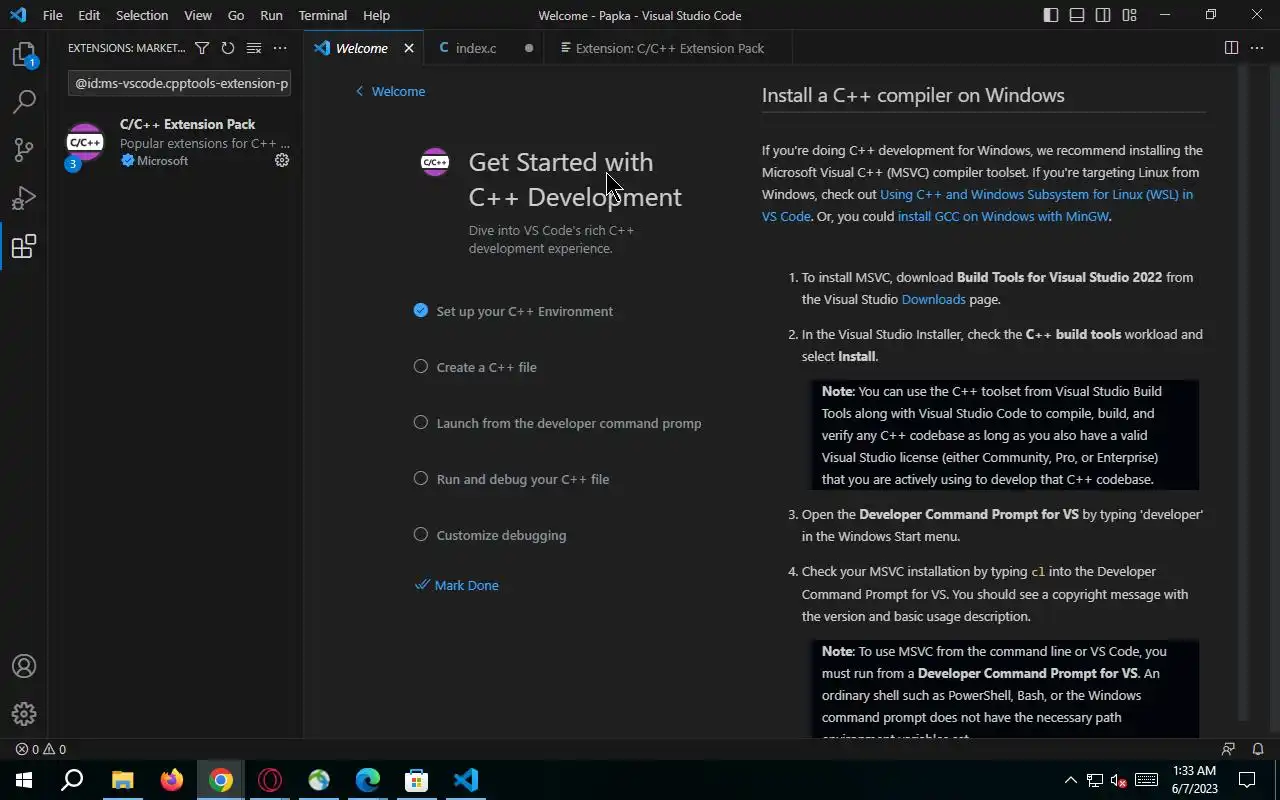The width and height of the screenshot is (1280, 800).
Task: Open the Terminal menu
Action: pos(323,15)
